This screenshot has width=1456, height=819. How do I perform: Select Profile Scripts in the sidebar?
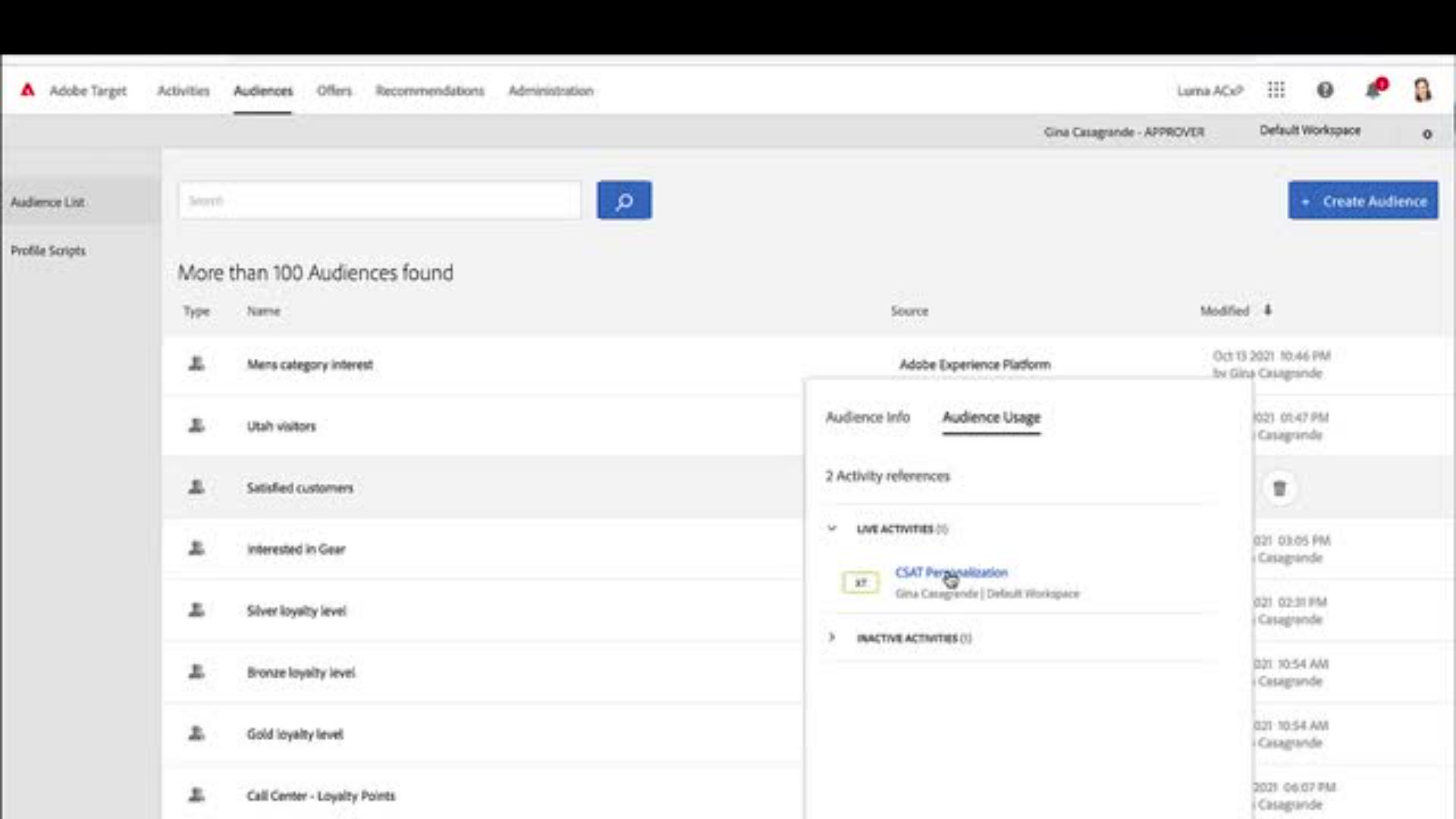pos(49,250)
